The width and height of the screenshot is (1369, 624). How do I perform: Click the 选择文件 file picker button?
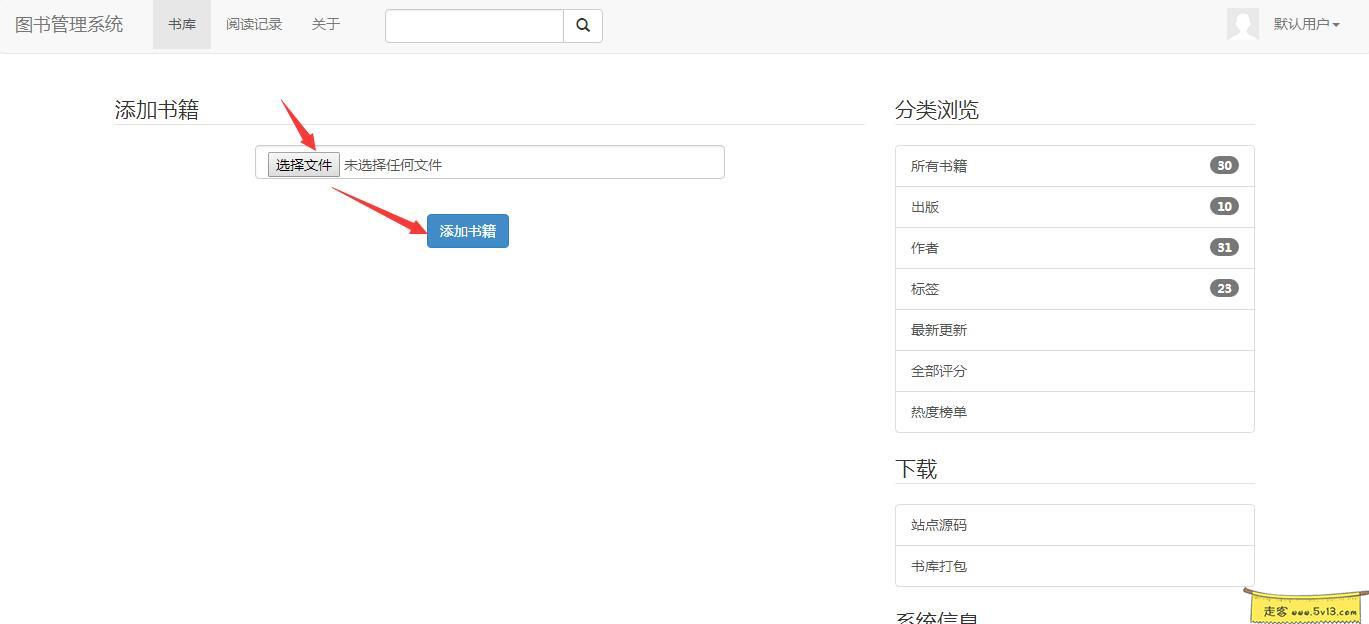[303, 164]
